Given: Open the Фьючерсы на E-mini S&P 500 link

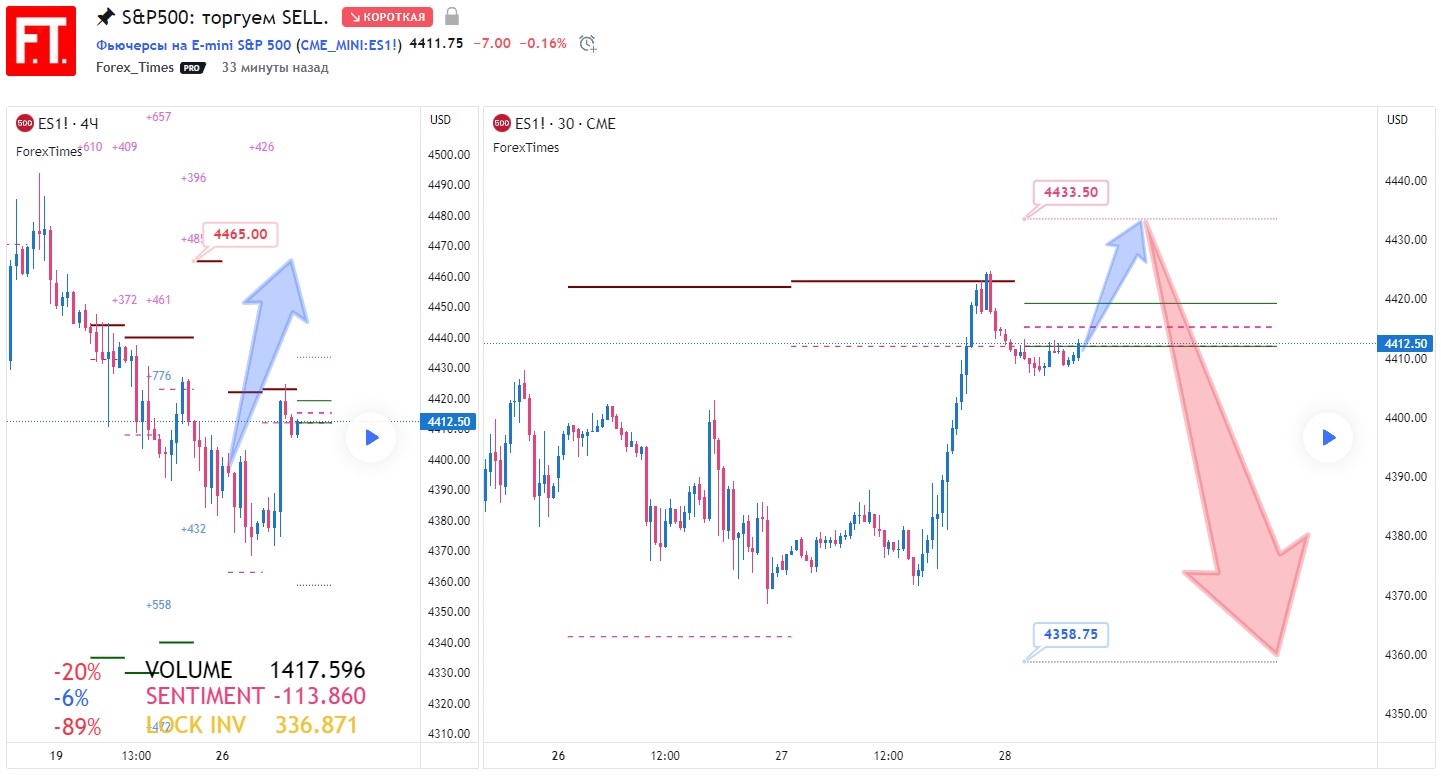Looking at the screenshot, I should point(193,44).
